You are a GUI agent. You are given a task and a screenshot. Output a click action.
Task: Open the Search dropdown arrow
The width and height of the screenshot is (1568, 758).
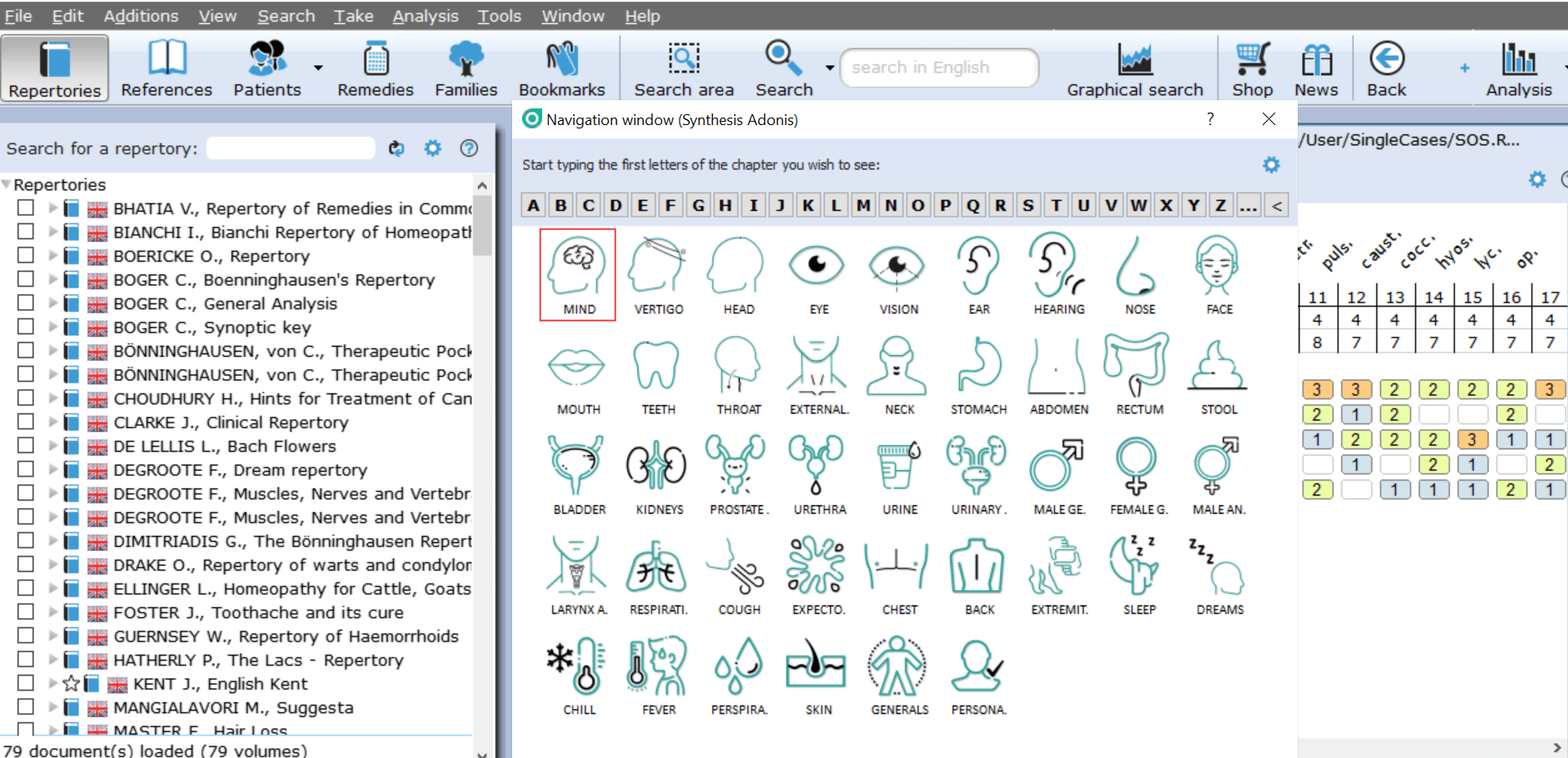[x=830, y=68]
